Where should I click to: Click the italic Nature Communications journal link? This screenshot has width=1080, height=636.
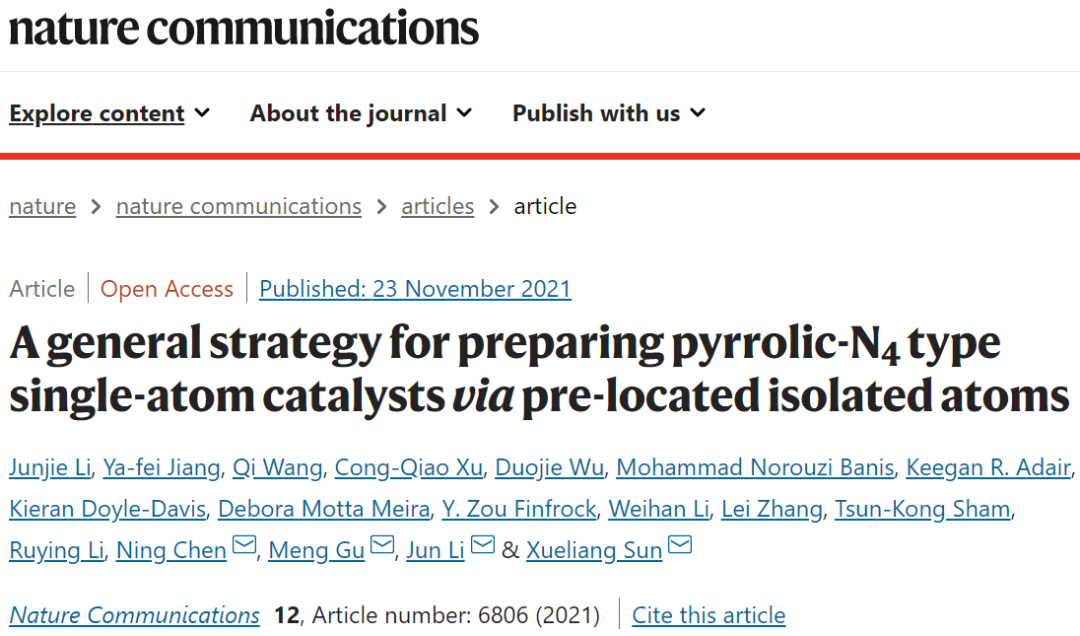(134, 615)
